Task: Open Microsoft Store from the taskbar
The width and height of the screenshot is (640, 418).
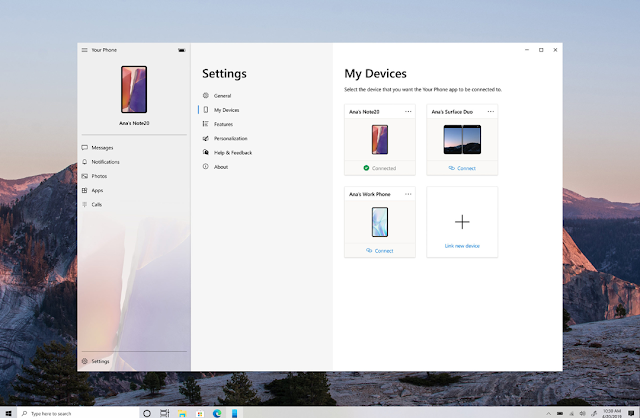Action: pyautogui.click(x=200, y=414)
